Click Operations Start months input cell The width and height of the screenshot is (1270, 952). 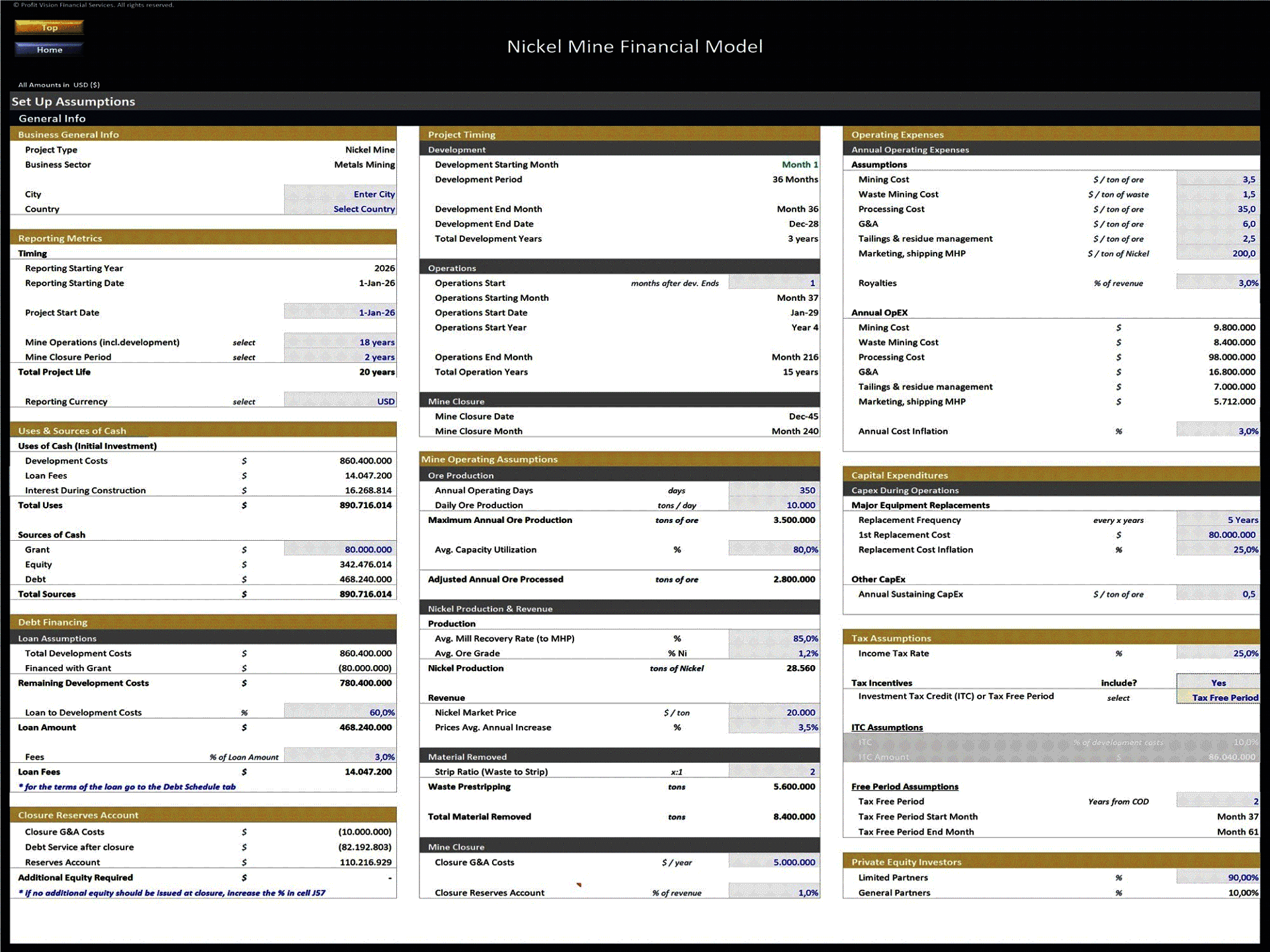pyautogui.click(x=774, y=283)
